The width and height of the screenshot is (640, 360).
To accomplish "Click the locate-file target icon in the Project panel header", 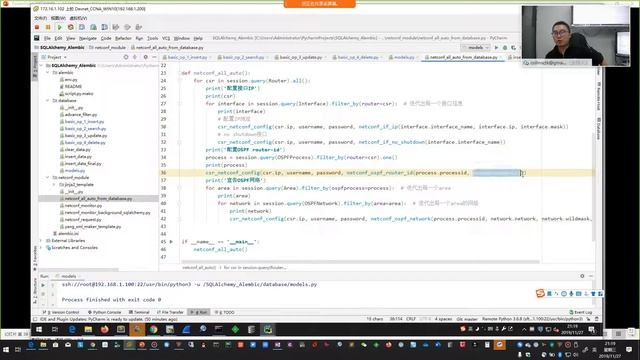I will click(126, 57).
